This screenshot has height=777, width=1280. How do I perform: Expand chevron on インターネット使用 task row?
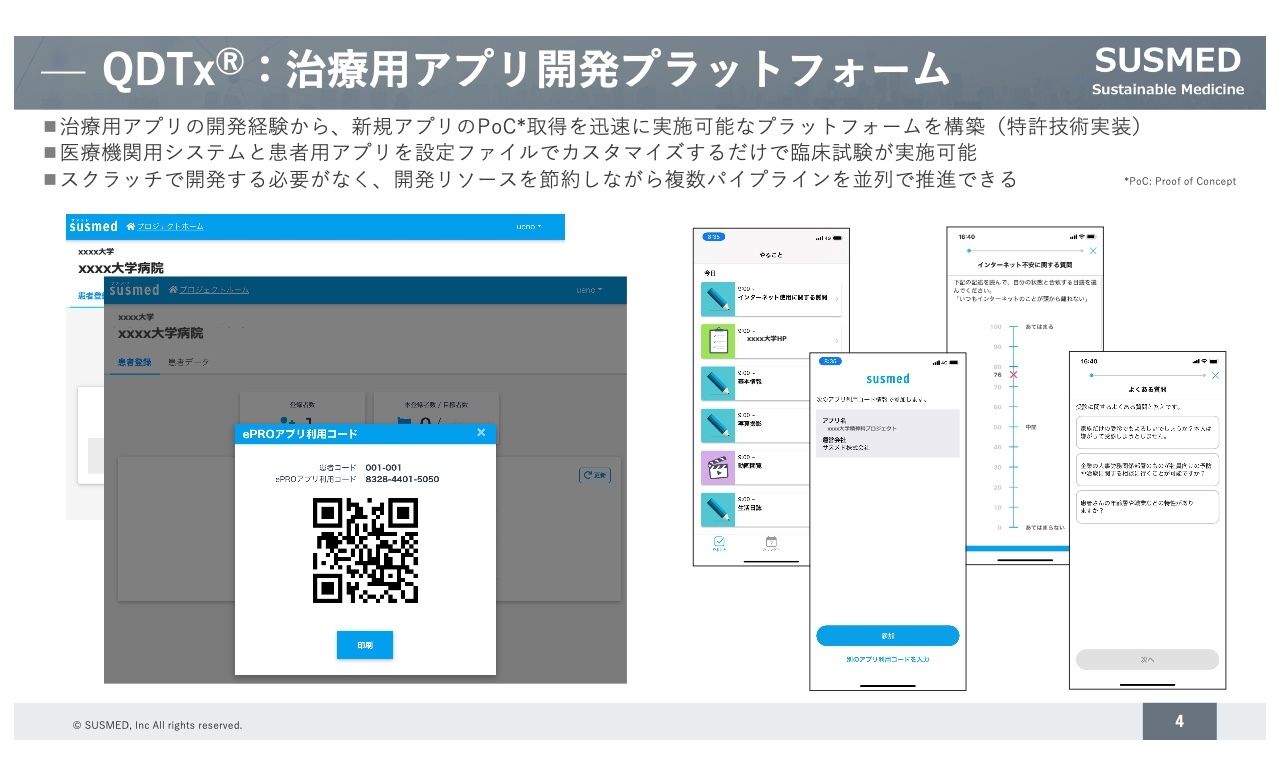pyautogui.click(x=836, y=299)
